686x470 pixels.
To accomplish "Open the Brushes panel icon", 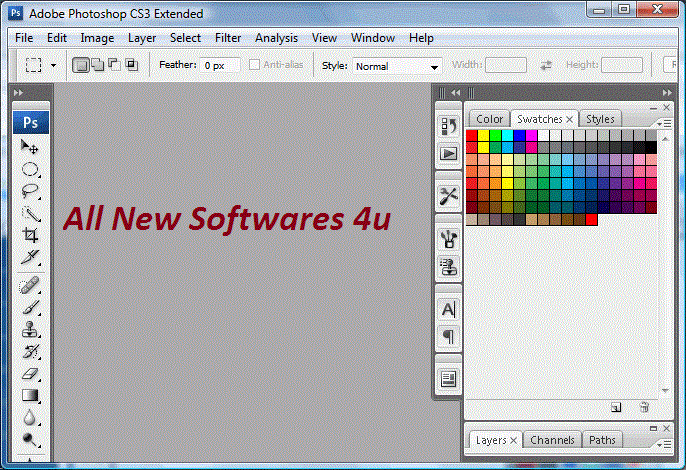I will click(448, 239).
